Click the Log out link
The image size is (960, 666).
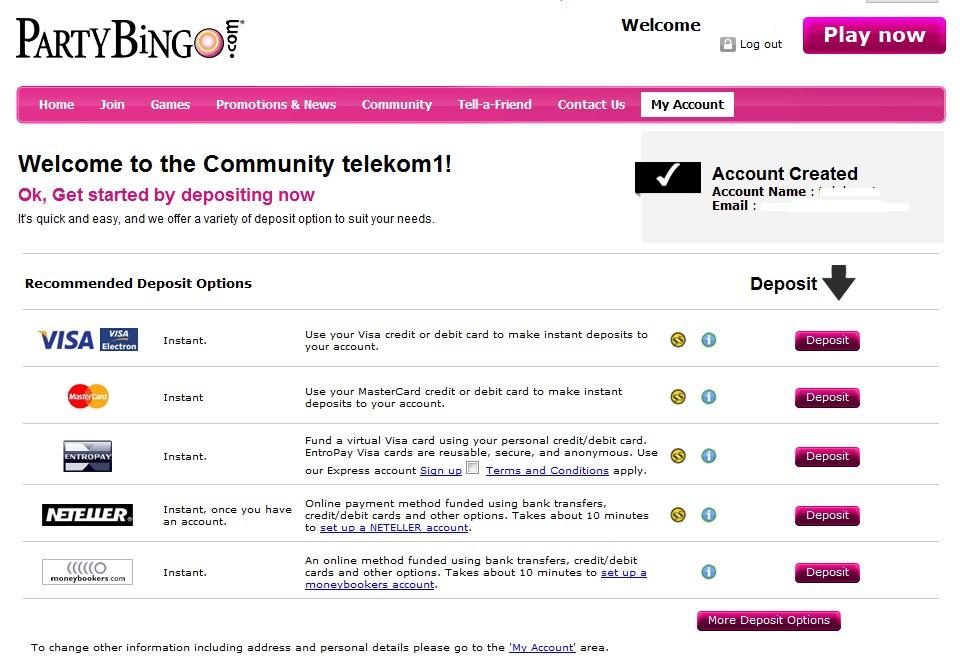coord(761,45)
